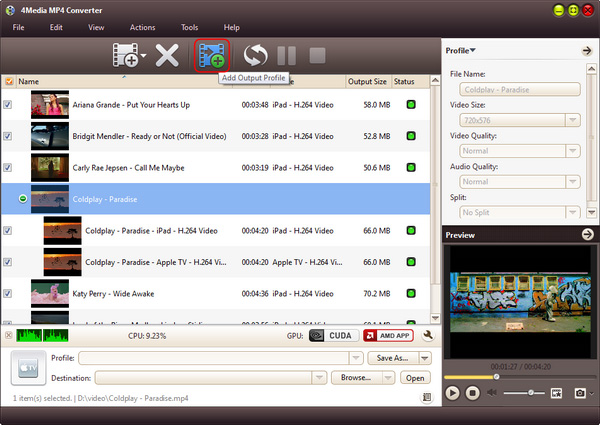The image size is (600, 425).
Task: Open the Add File dropdown arrow
Action: 143,56
